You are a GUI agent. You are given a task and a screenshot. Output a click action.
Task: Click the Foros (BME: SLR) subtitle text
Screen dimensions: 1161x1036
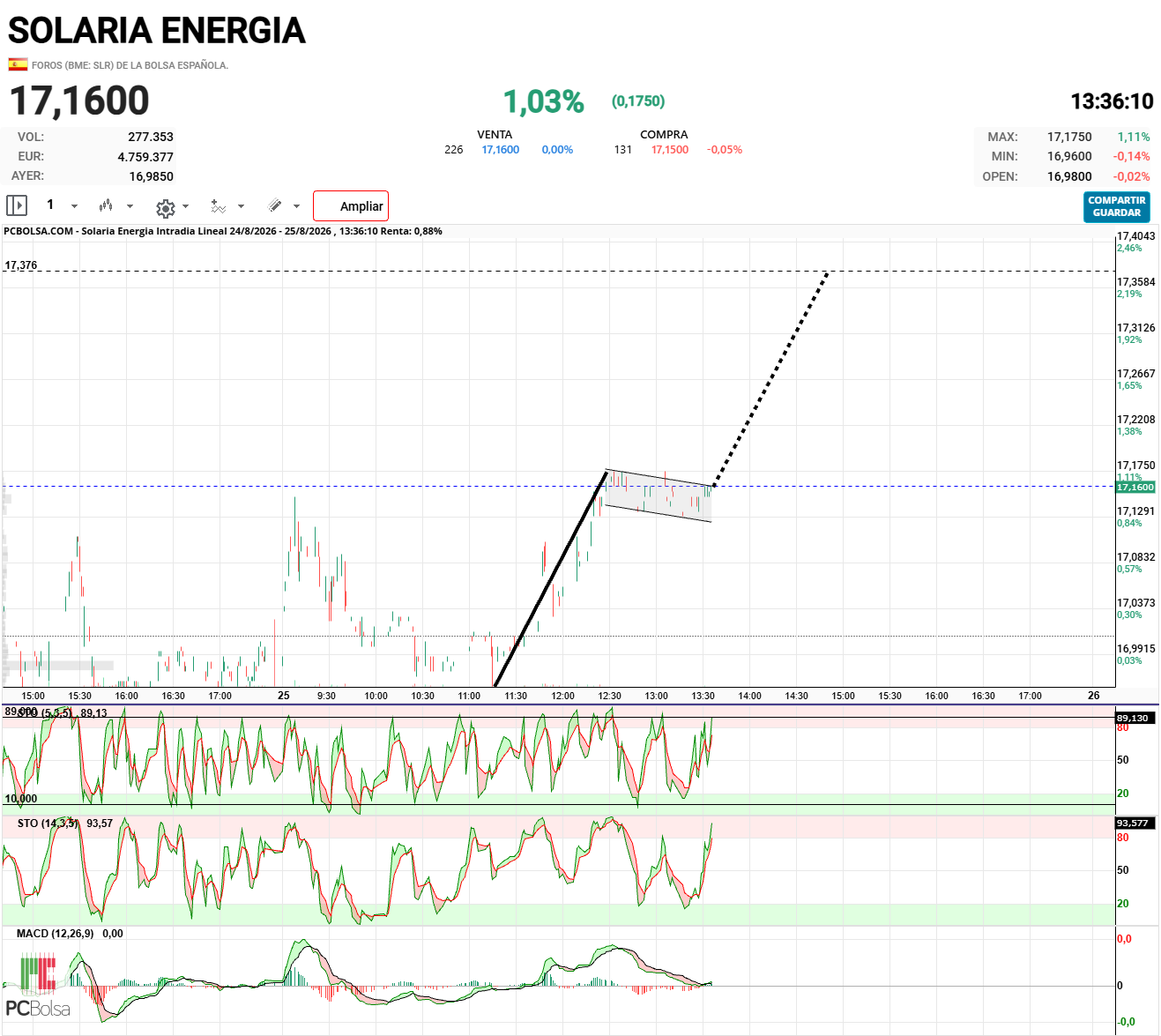(x=130, y=65)
